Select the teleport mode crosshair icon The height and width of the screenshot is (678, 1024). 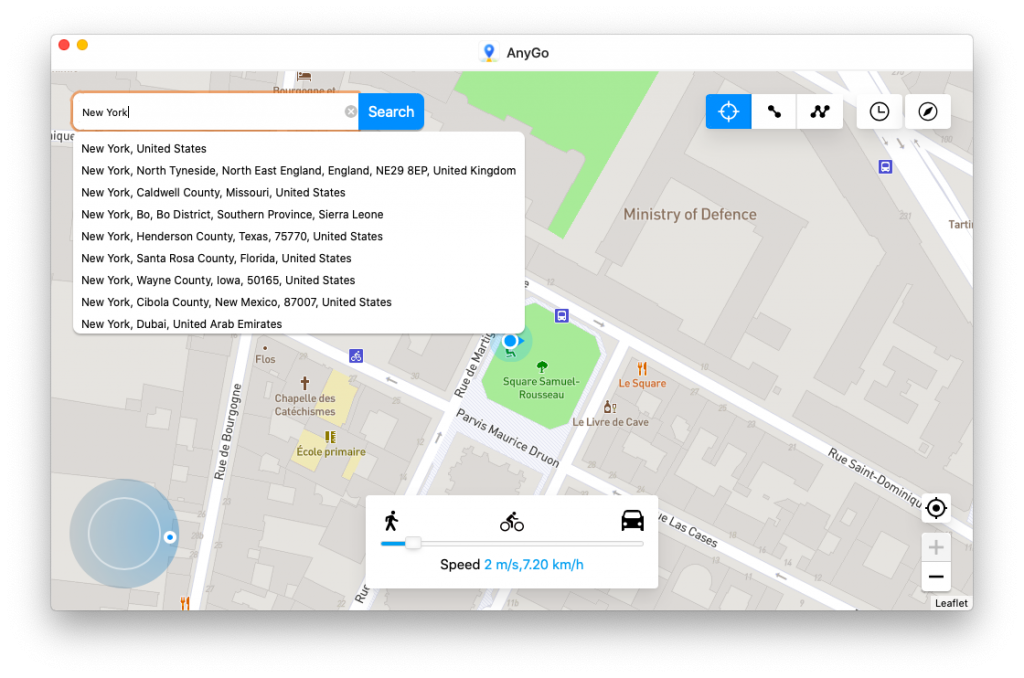point(728,111)
